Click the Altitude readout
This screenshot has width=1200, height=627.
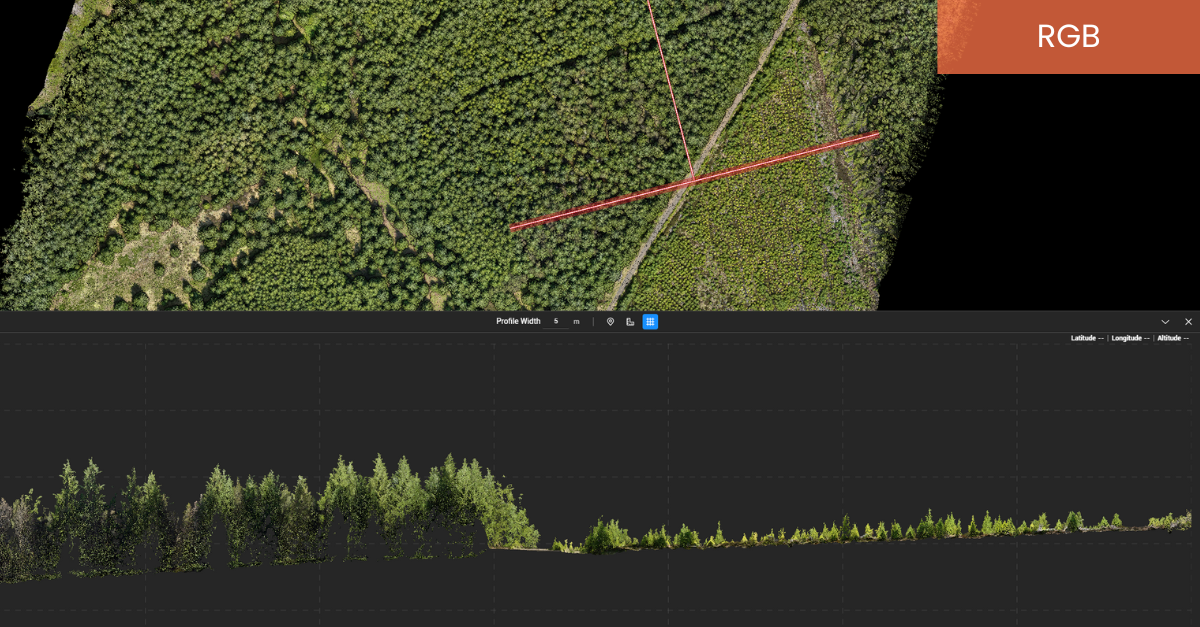[1173, 339]
